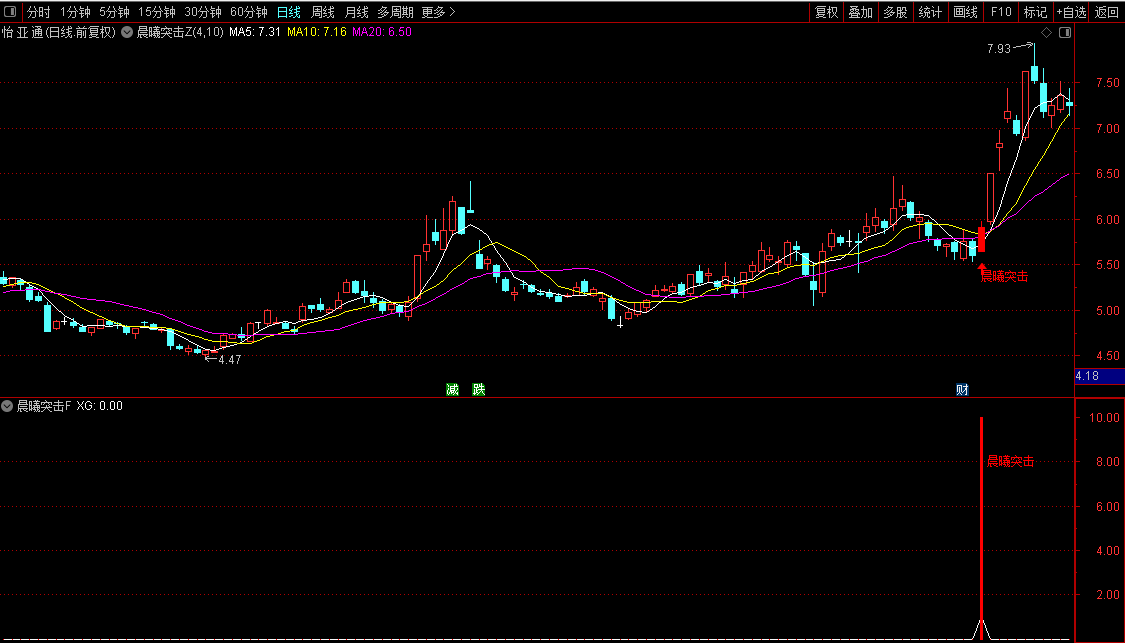Expand the 更多 periods menu

tap(438, 12)
